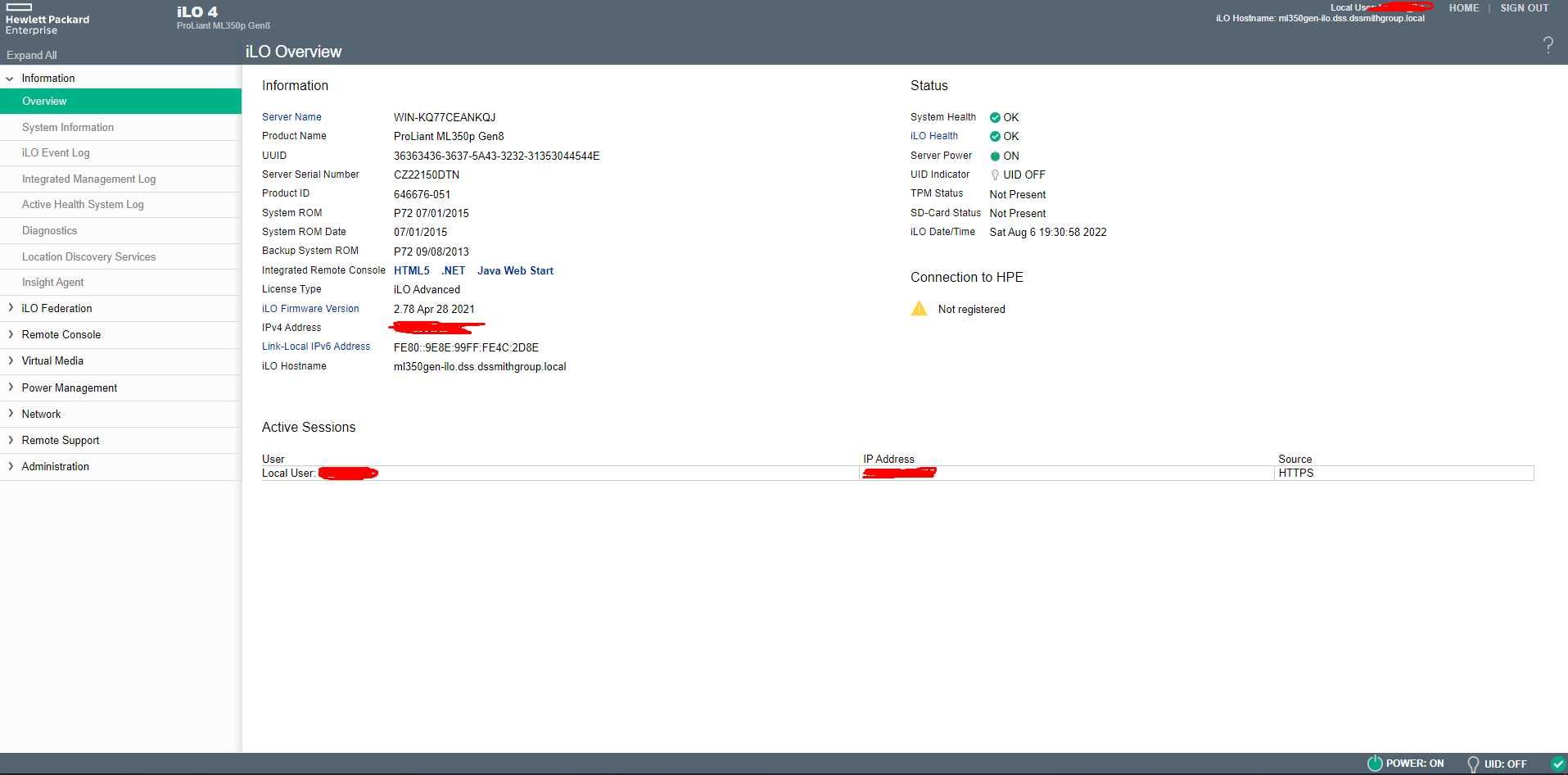This screenshot has width=1568, height=775.
Task: Click the UUID value
Action: (x=496, y=156)
